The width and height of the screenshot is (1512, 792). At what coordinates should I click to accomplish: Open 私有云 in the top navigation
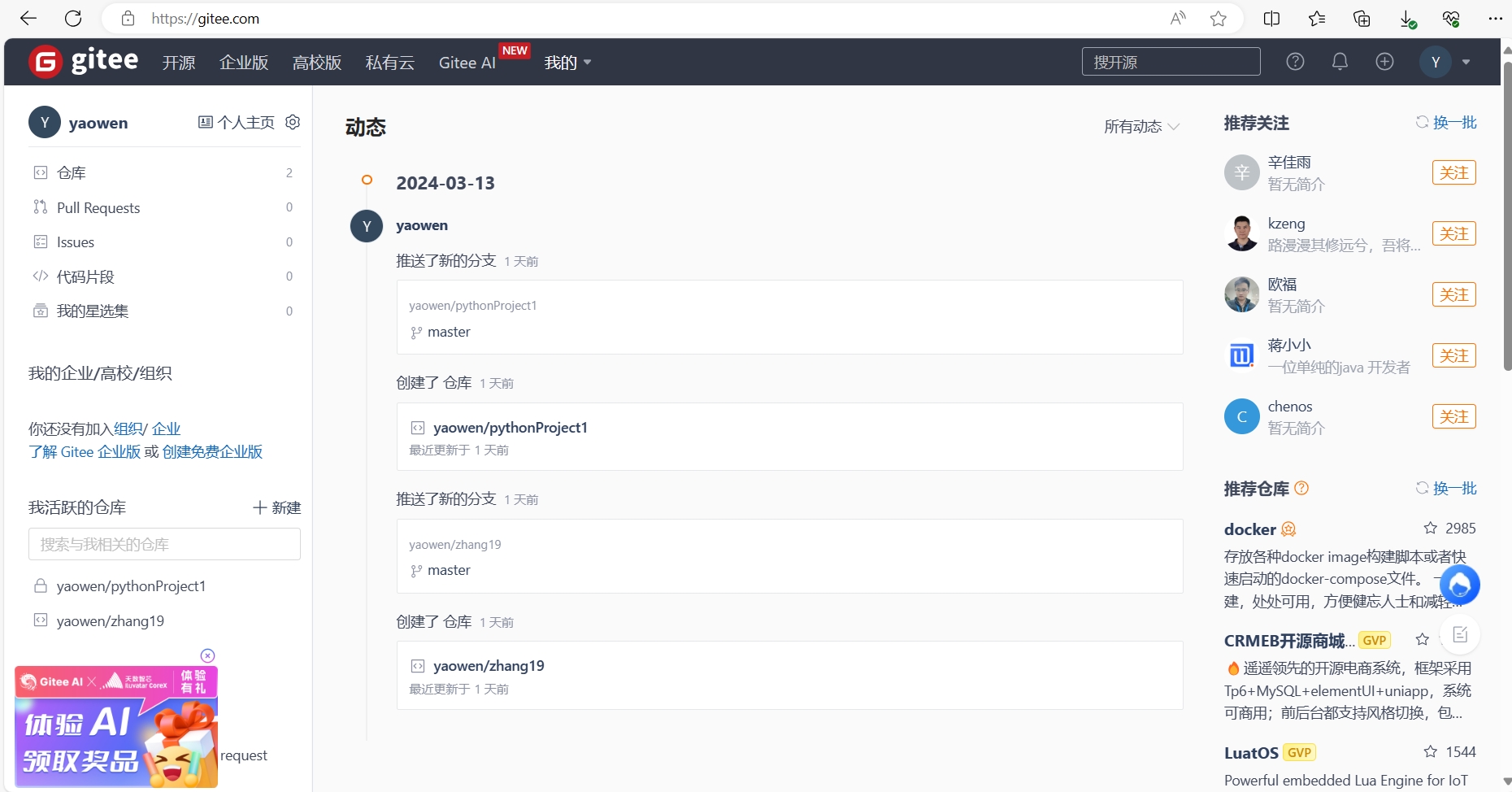390,63
